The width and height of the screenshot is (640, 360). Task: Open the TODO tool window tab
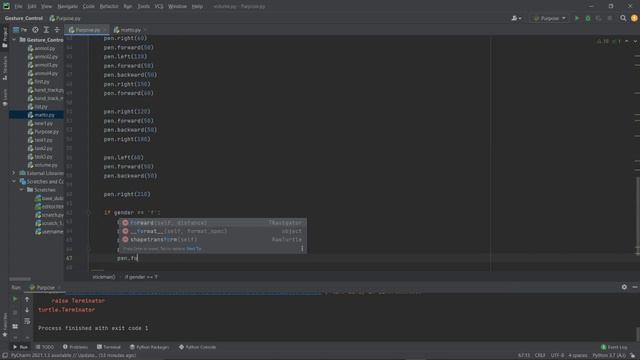[x=44, y=347]
